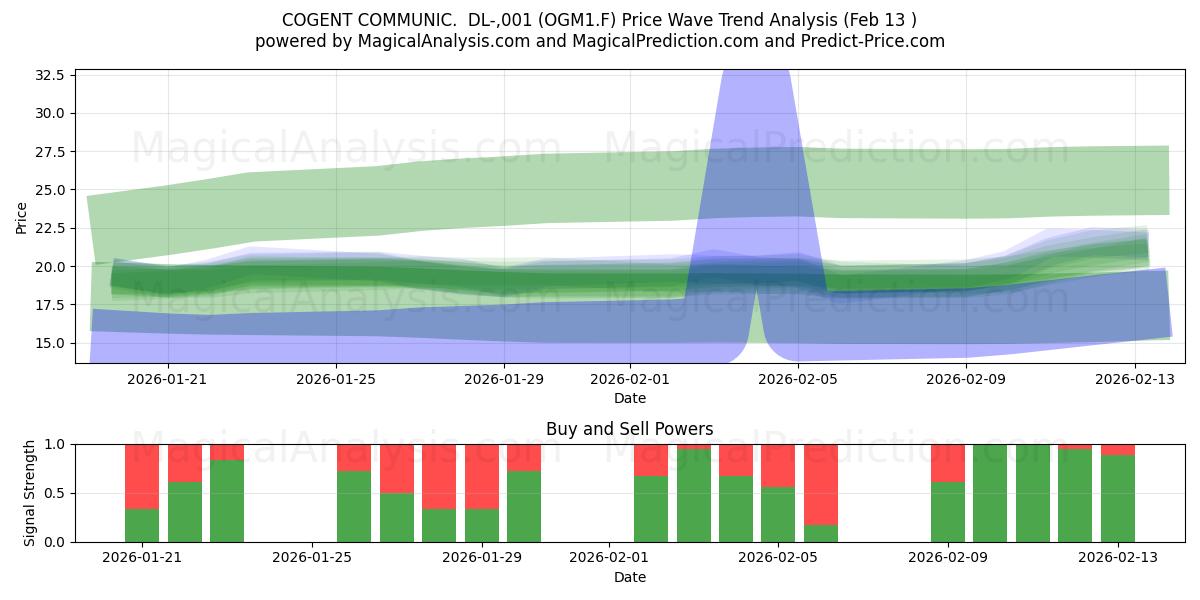Screen dimensions: 1200x600
Task: Click the 2026-02-01 date label under the Buy and Sell Powers chart
Action: [609, 558]
